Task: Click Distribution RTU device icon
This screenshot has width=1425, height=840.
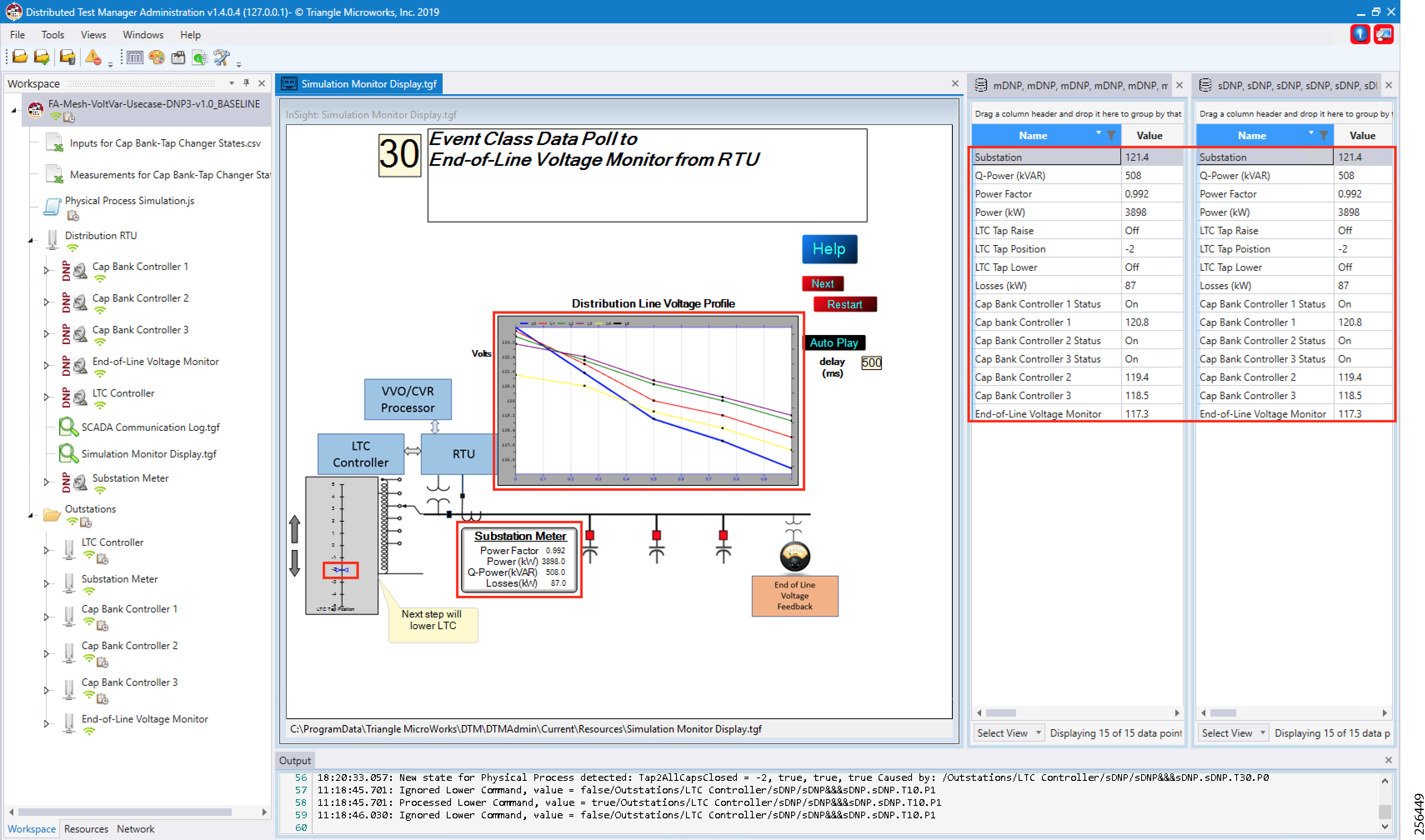Action: [x=53, y=240]
